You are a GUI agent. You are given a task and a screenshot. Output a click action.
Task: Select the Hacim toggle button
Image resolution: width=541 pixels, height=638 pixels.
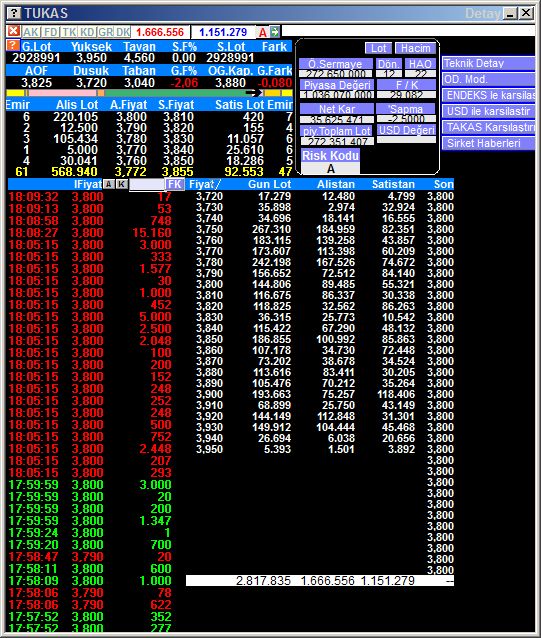pos(415,48)
